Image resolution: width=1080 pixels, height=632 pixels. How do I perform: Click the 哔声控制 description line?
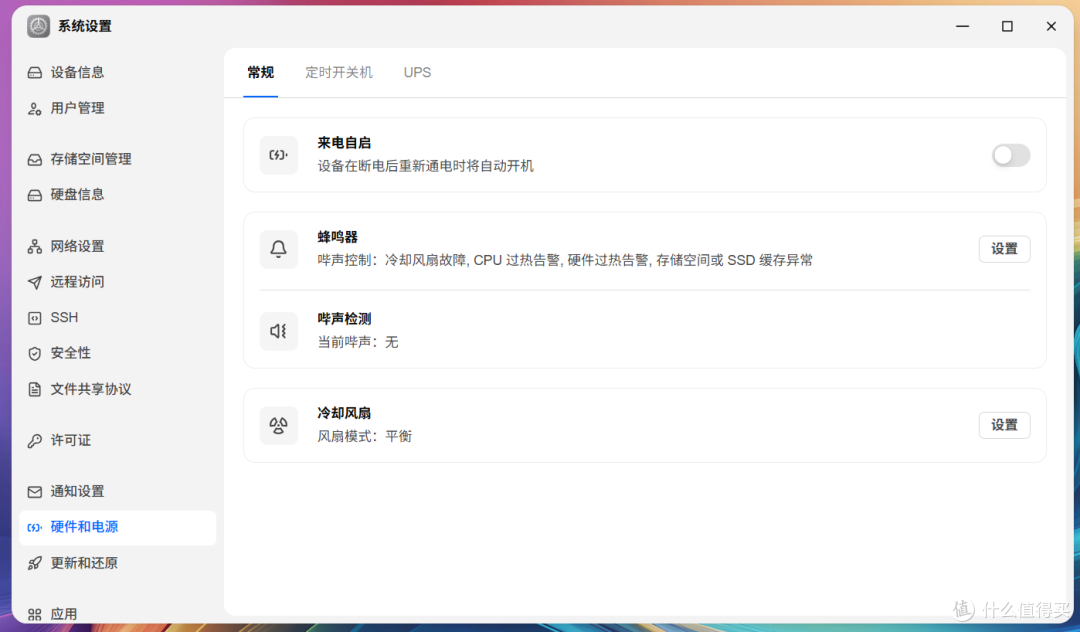point(565,260)
